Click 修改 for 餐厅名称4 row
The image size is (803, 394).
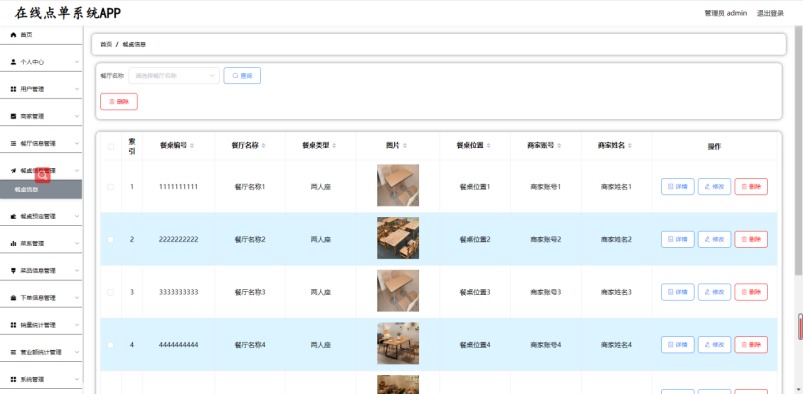[714, 345]
